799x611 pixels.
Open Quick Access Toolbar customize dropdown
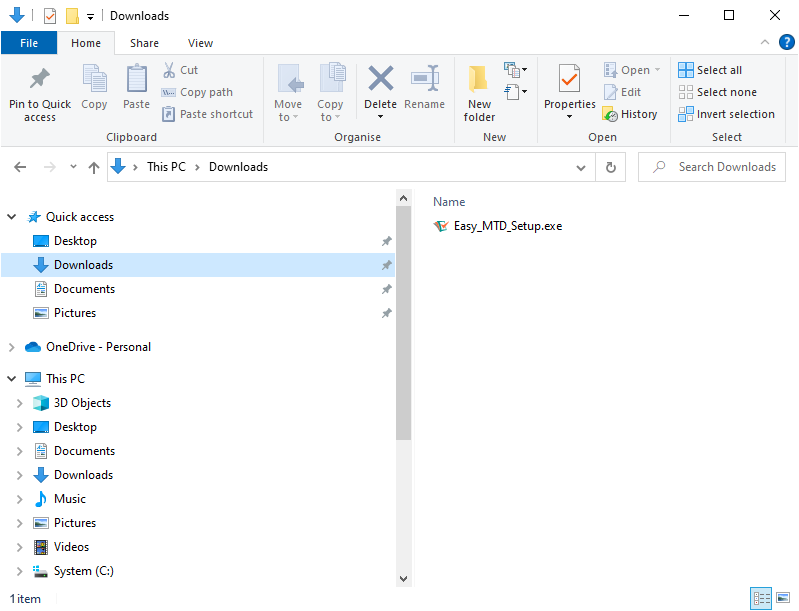point(90,17)
